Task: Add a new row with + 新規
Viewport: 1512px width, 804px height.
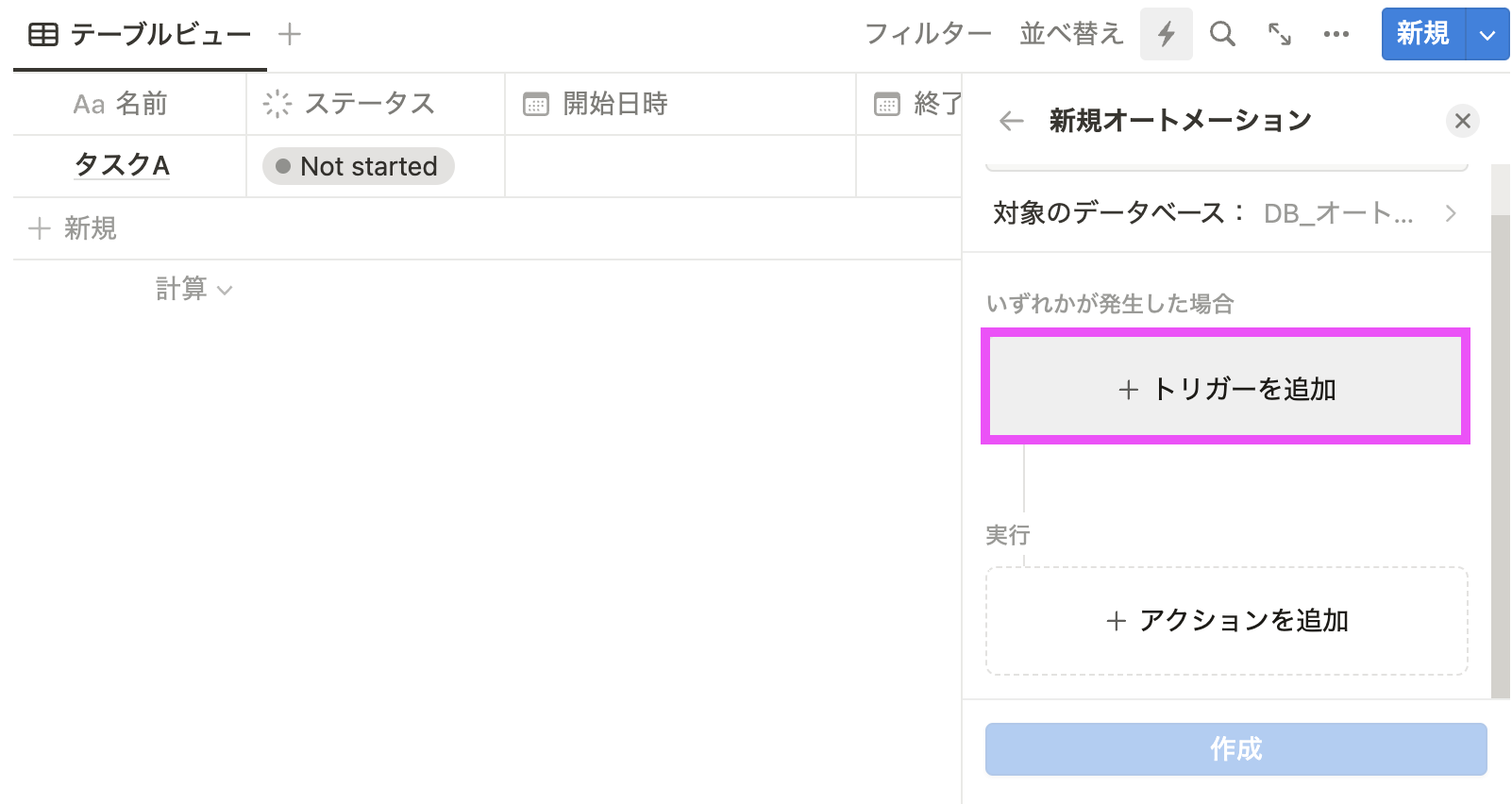Action: click(x=73, y=228)
